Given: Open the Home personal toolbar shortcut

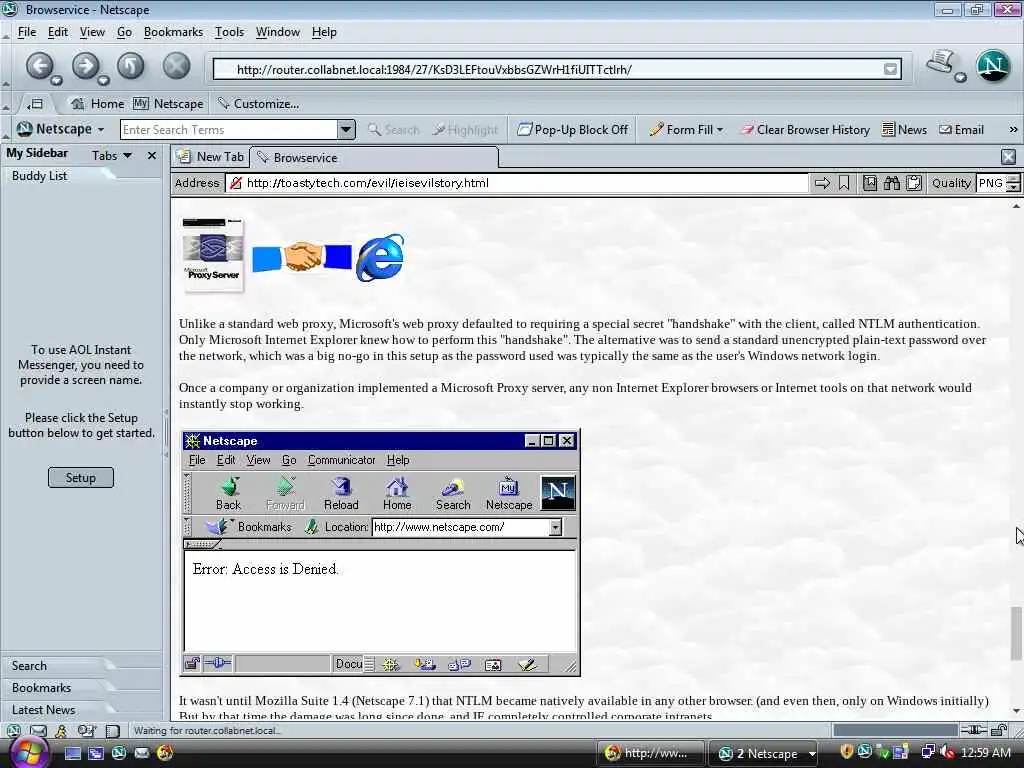Looking at the screenshot, I should tap(97, 104).
